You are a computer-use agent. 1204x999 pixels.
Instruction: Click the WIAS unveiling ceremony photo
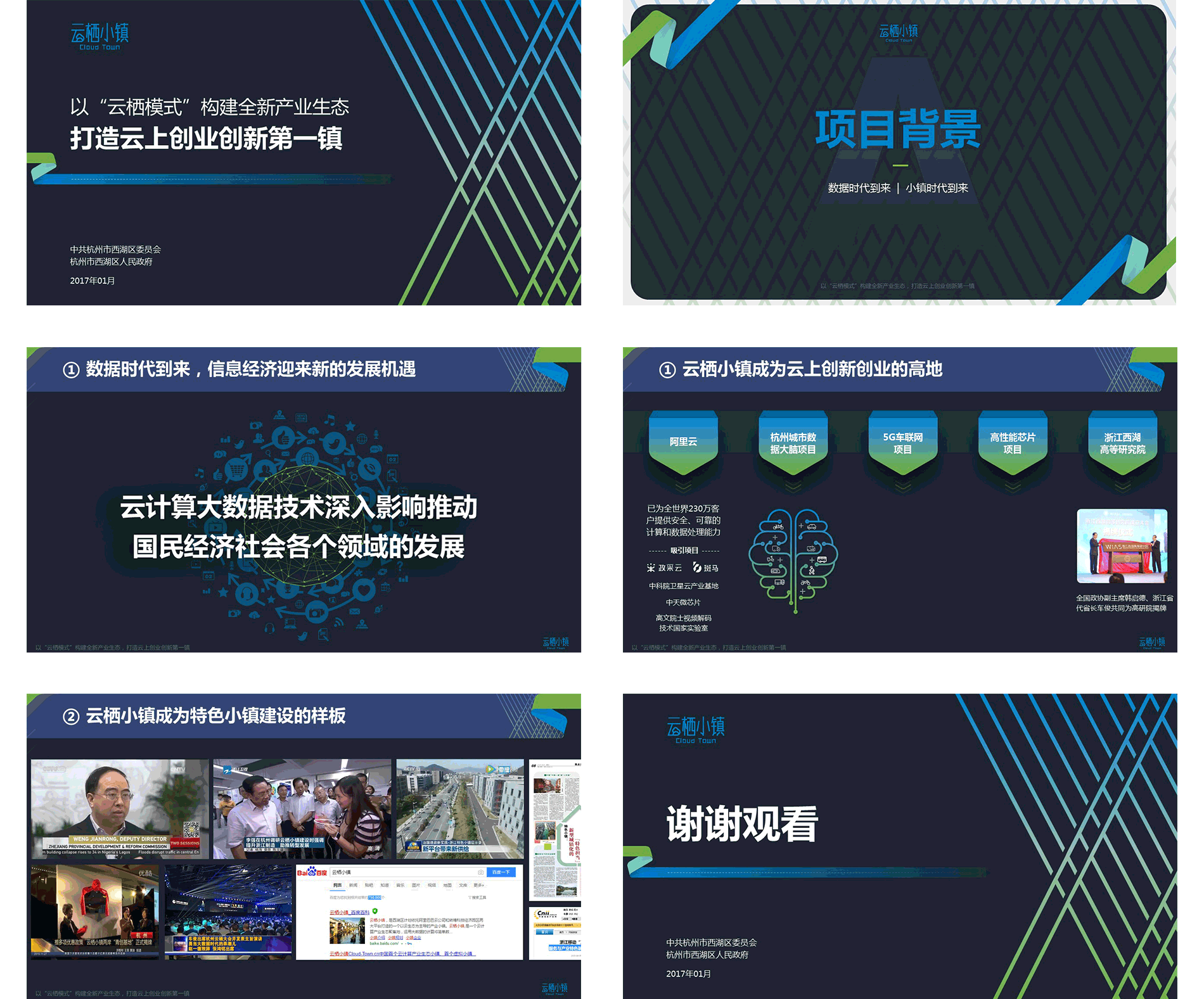pos(1122,545)
